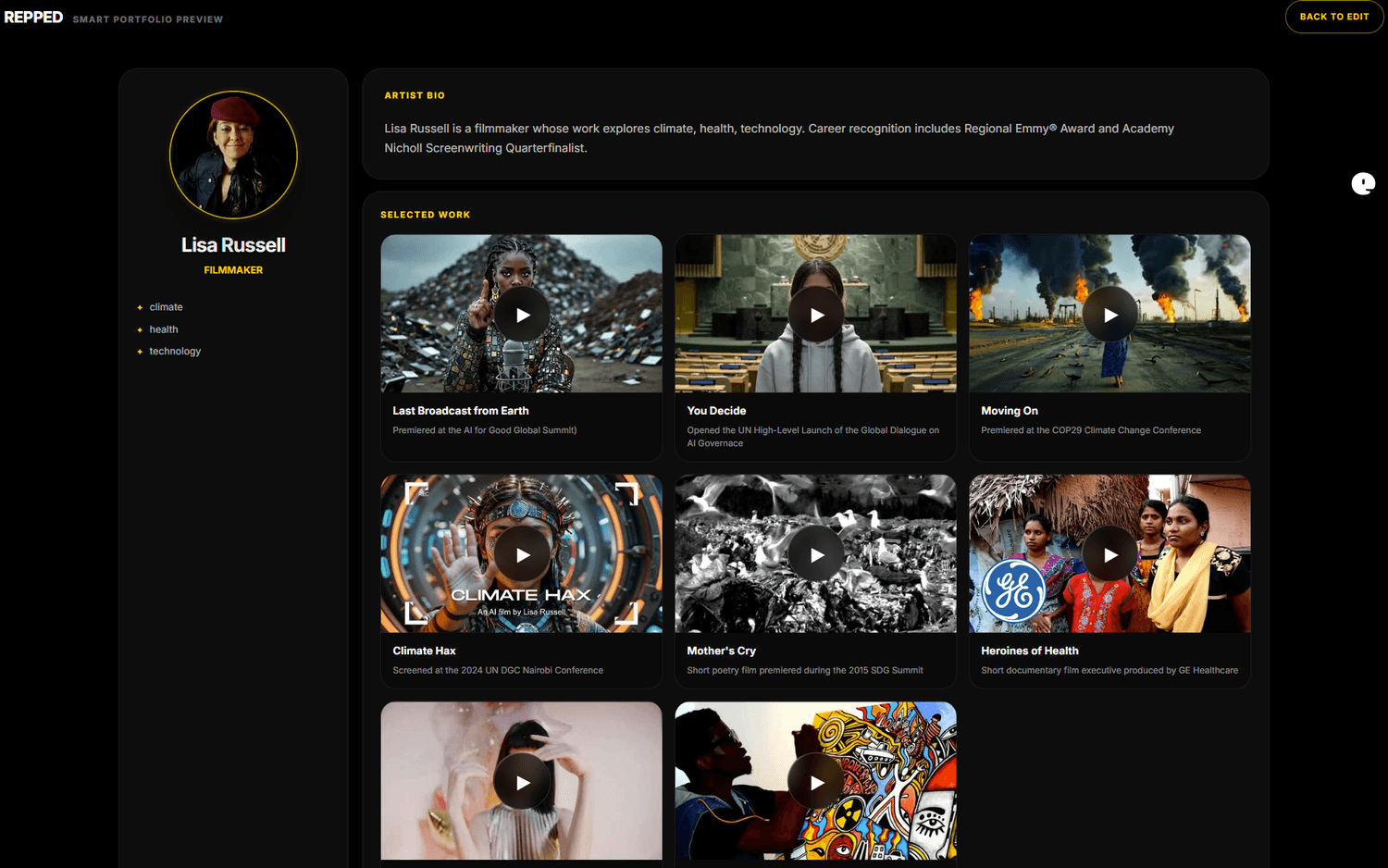The height and width of the screenshot is (868, 1388).
Task: Click the artist bio paragraph text
Action: click(x=779, y=138)
